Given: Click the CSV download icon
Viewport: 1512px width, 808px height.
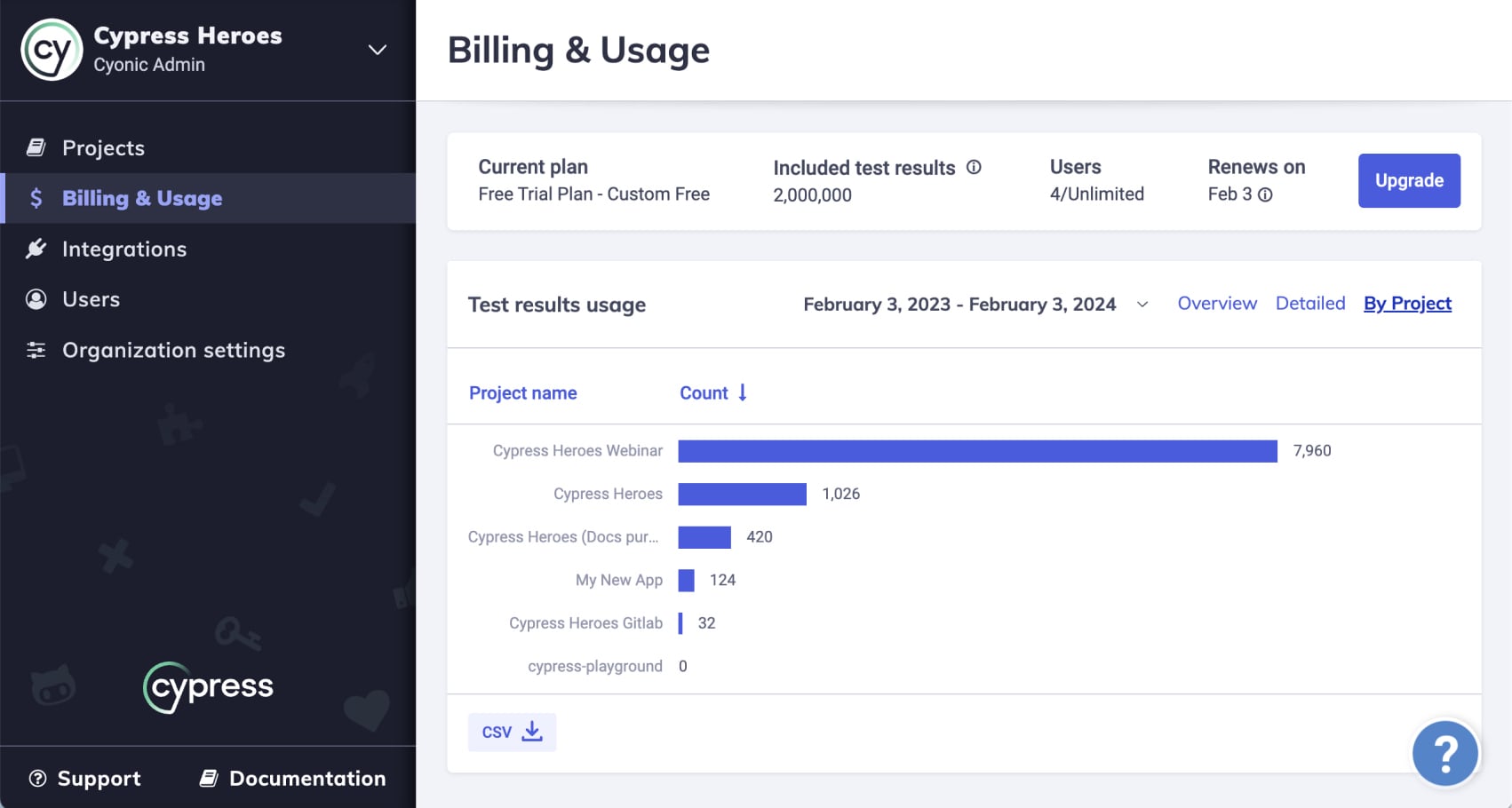Looking at the screenshot, I should (531, 731).
